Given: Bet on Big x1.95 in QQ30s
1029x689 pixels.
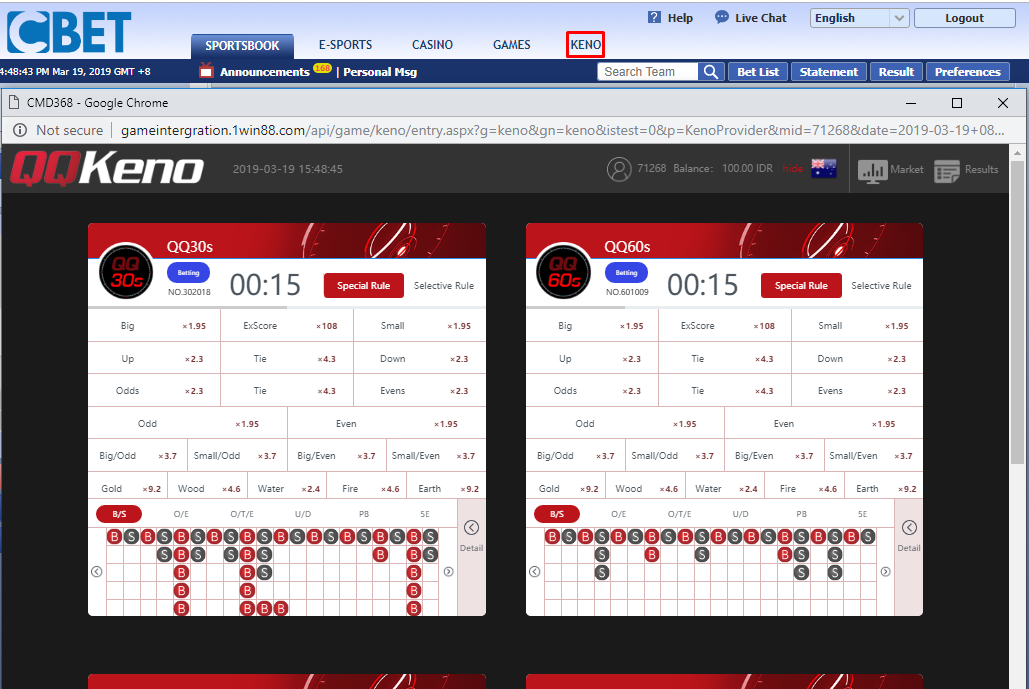Looking at the screenshot, I should coord(154,325).
